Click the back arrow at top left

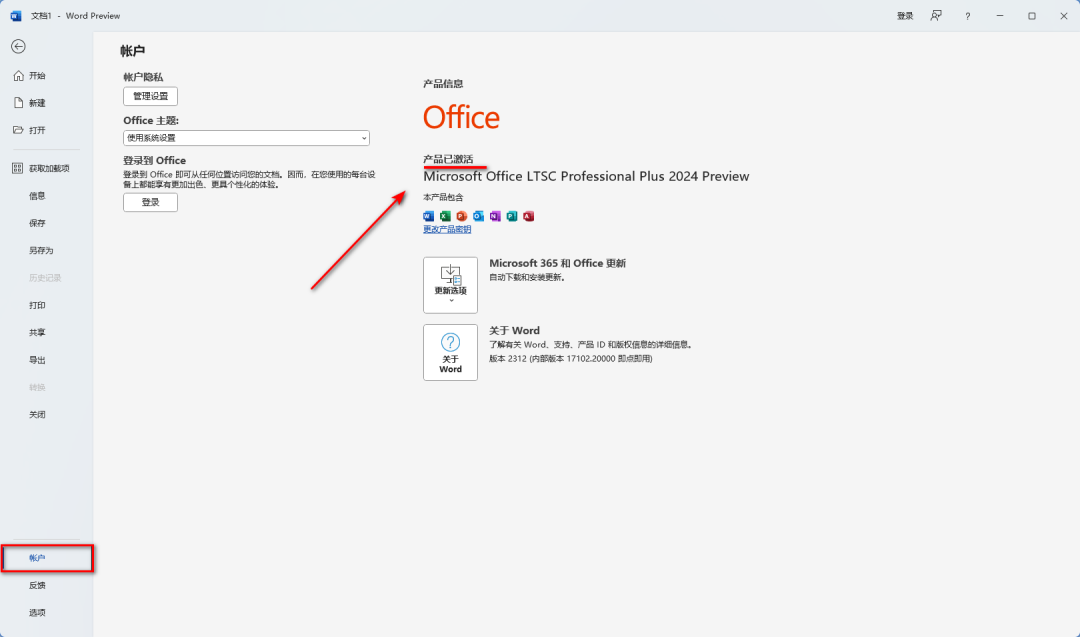pos(18,46)
